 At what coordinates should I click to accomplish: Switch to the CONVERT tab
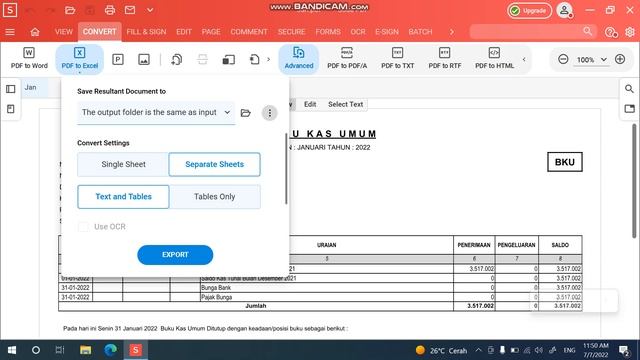pos(99,32)
